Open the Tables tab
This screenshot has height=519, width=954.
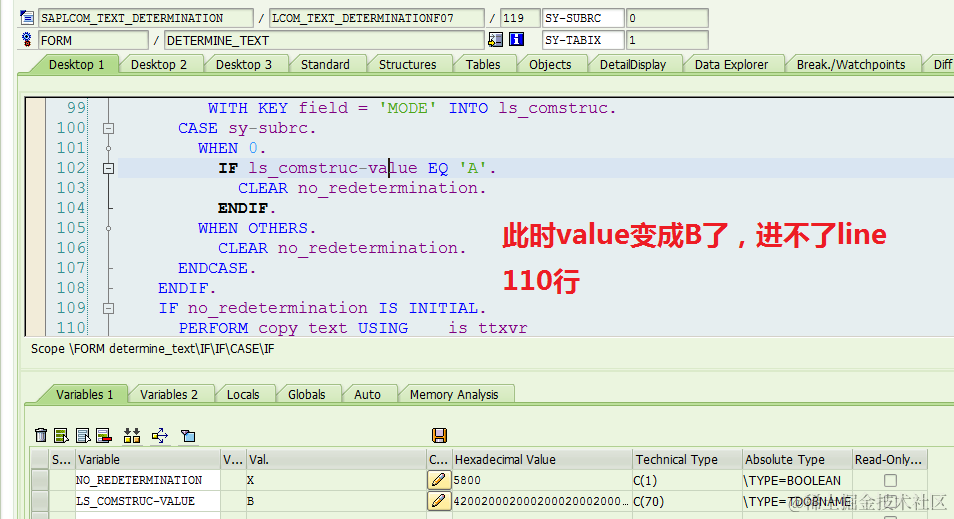coord(482,64)
